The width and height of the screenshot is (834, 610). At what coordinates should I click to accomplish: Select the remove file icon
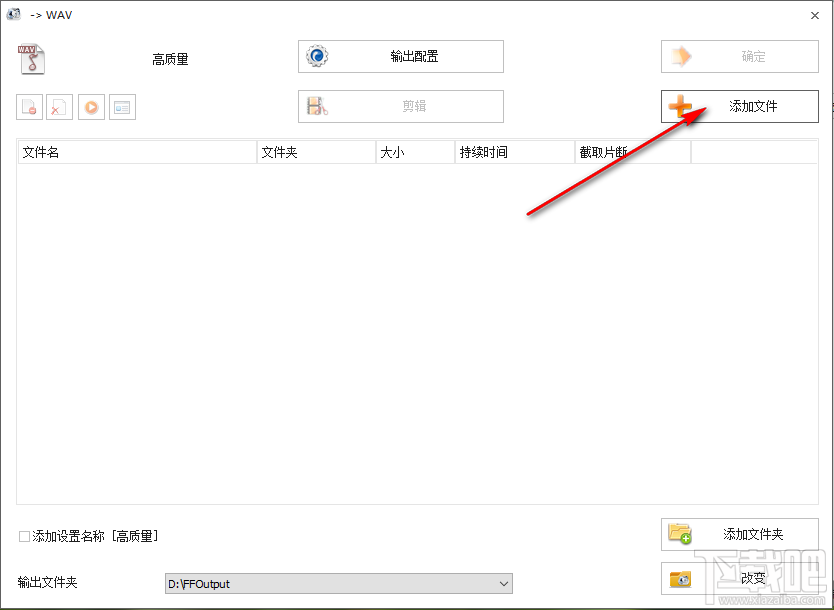coord(29,107)
